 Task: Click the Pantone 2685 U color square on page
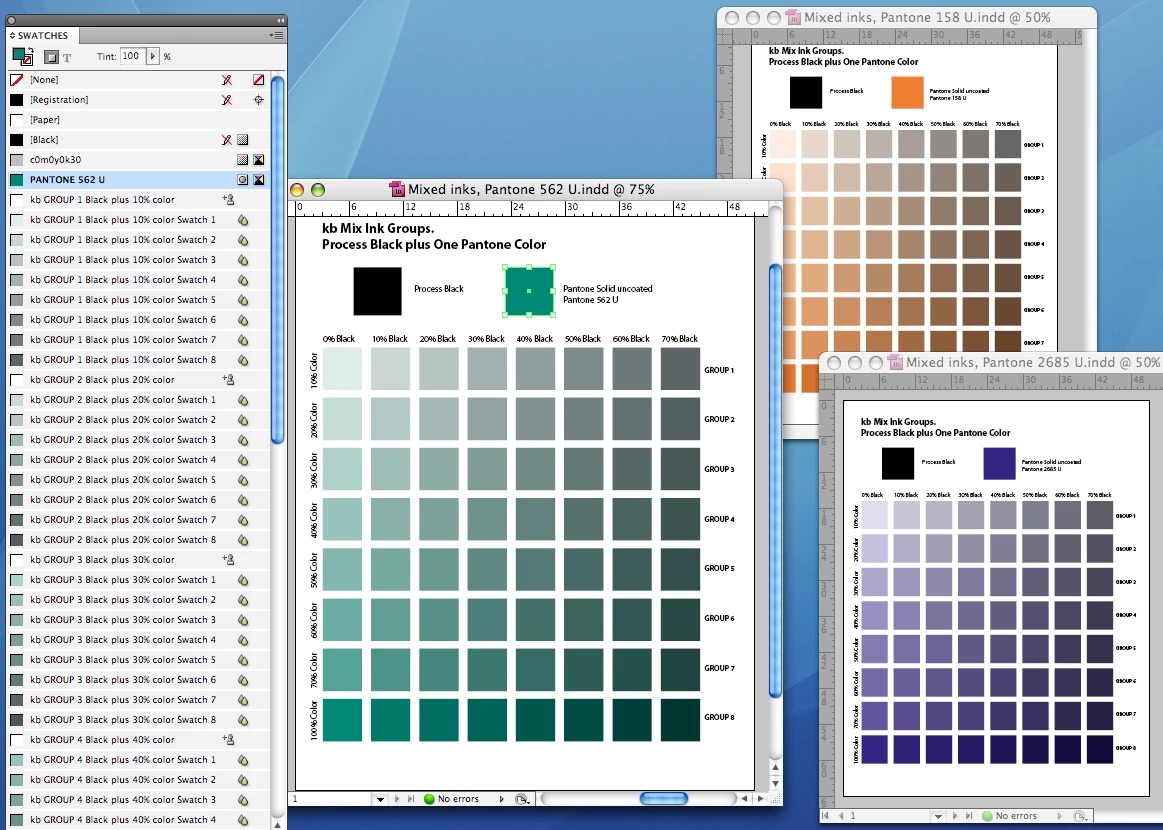pos(999,464)
